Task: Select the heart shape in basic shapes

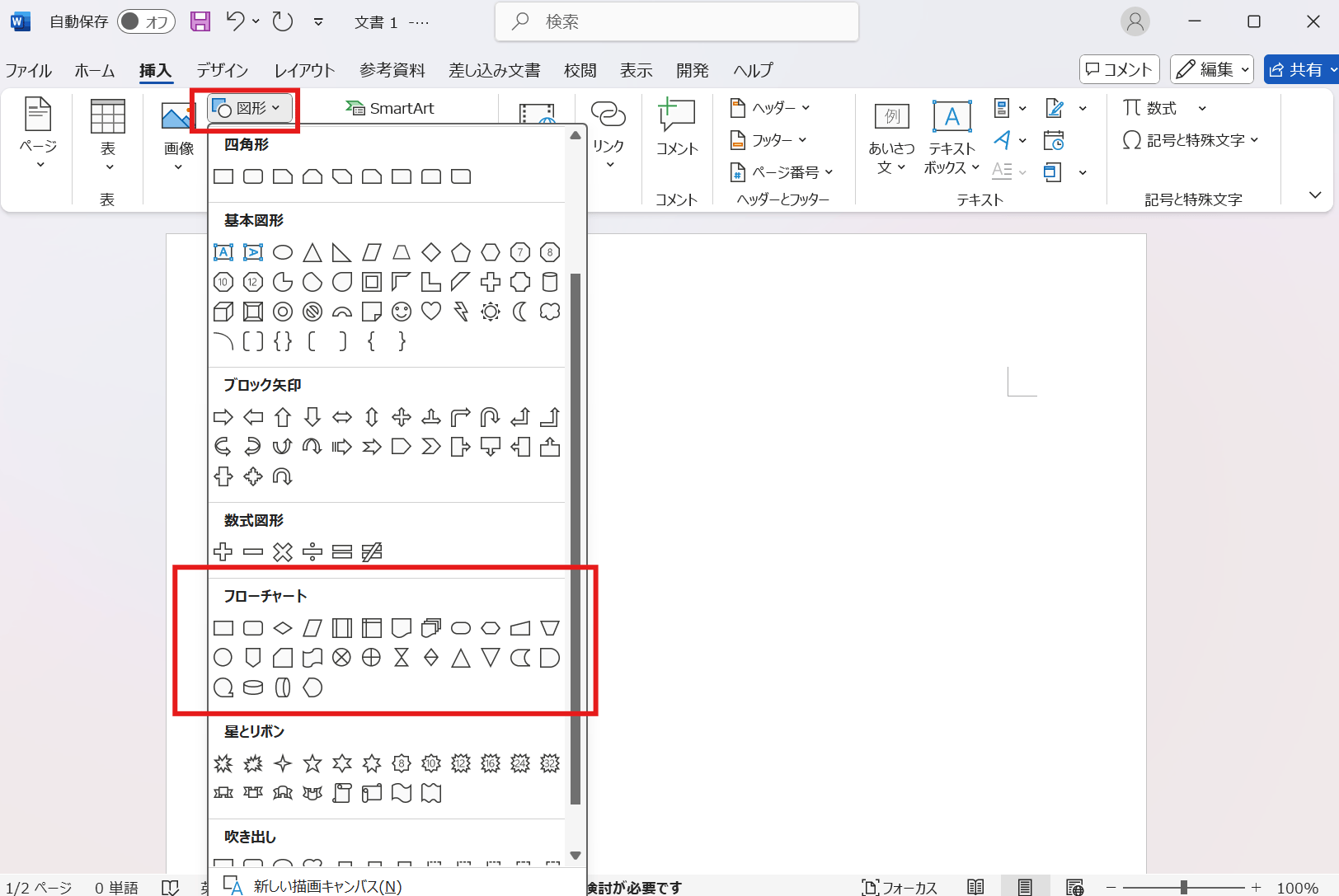Action: tap(431, 312)
